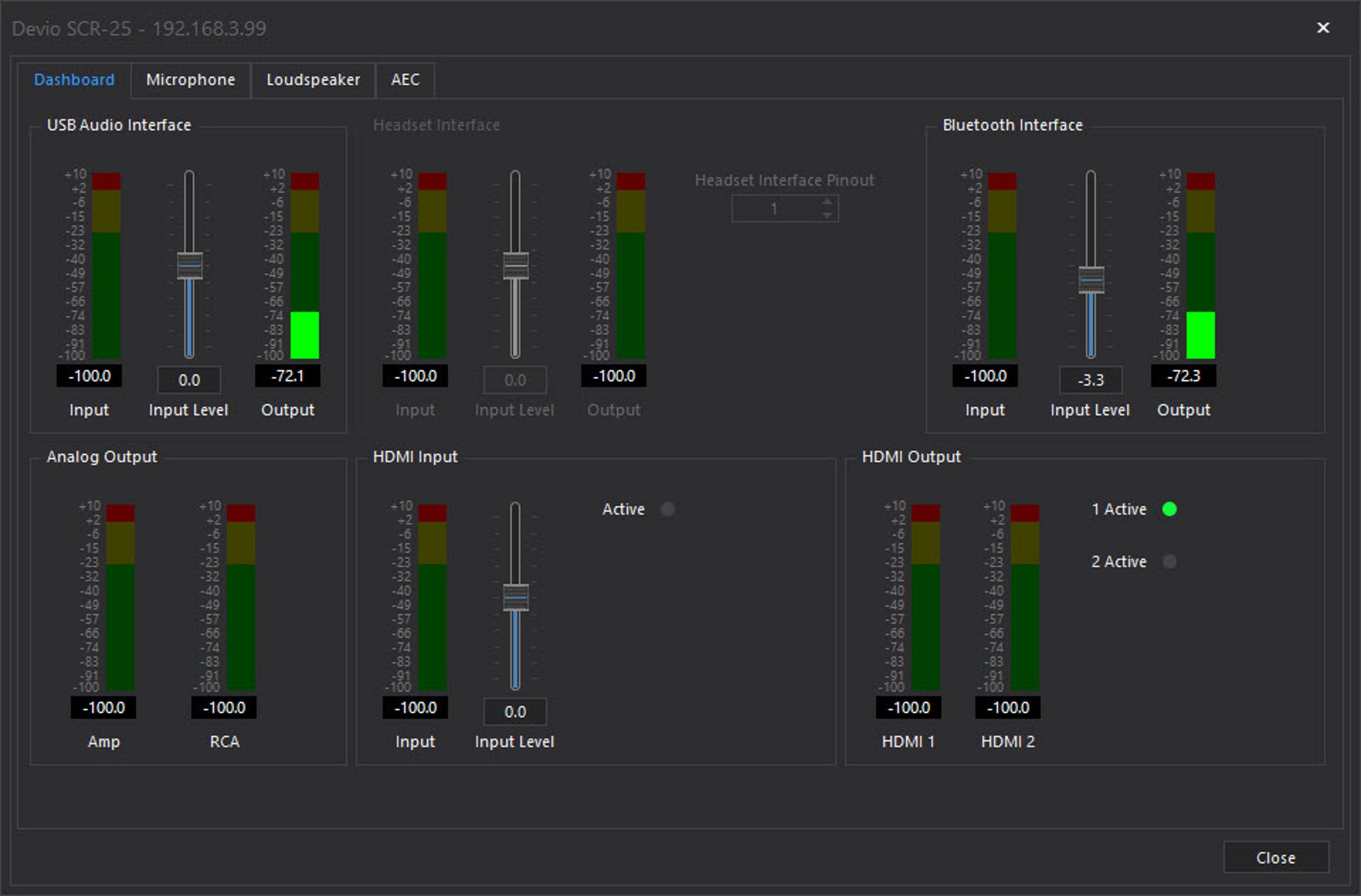Screen dimensions: 1361x896
Task: Click HDMI Output 1 Active green indicator
Action: 1170,509
